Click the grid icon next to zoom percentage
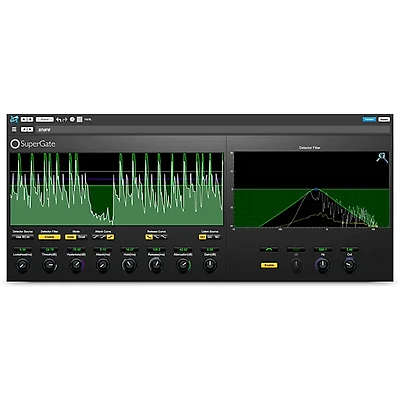The width and height of the screenshot is (400, 400). coord(79,119)
